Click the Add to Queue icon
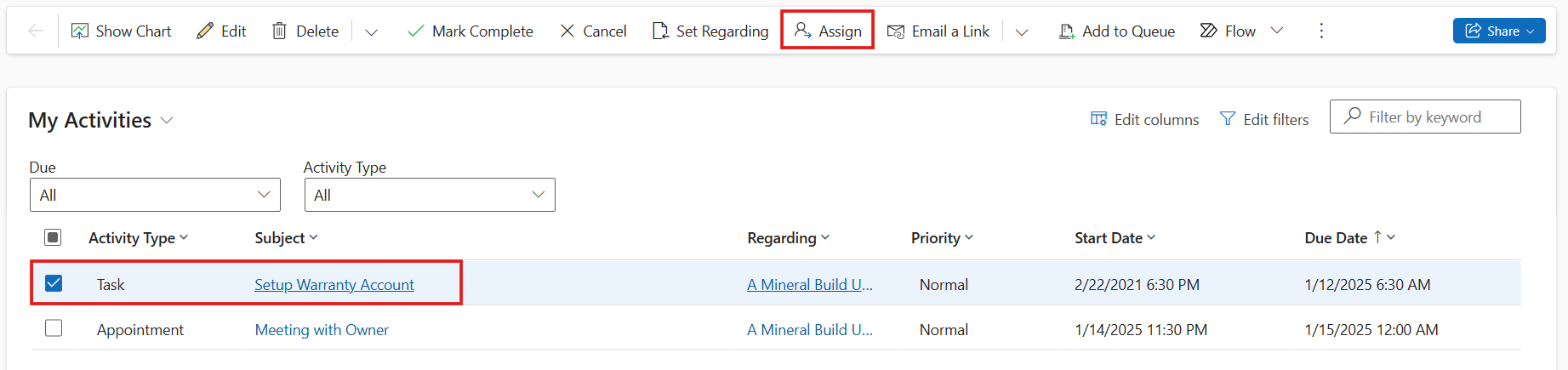This screenshot has width=1568, height=370. 1067,31
